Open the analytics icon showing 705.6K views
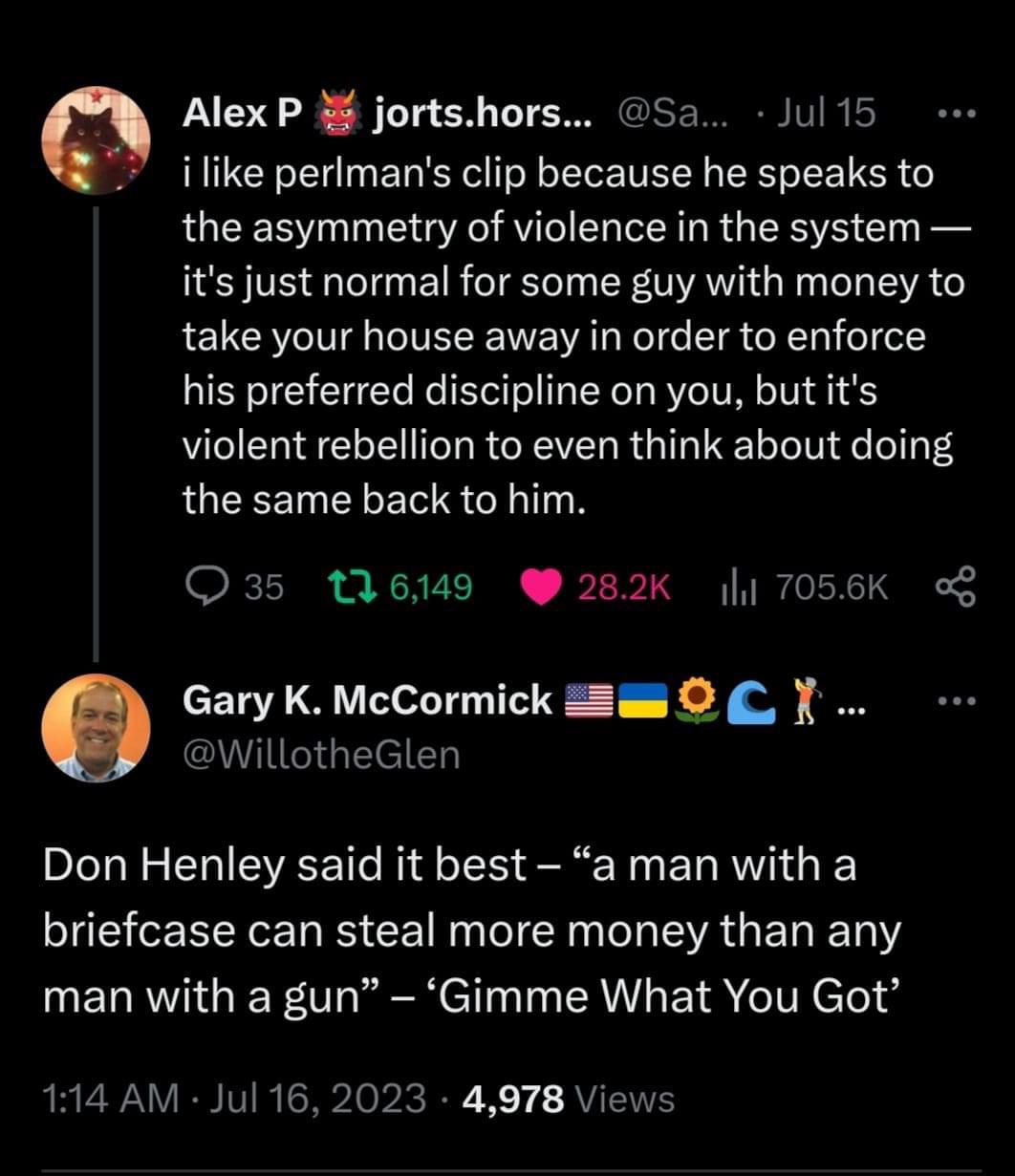The height and width of the screenshot is (1176, 1015). coord(738,587)
